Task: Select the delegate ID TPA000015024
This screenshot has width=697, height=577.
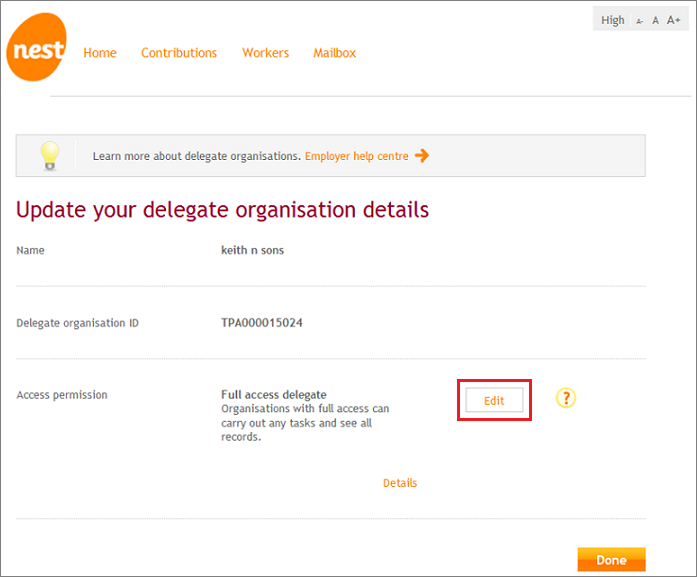Action: point(262,323)
